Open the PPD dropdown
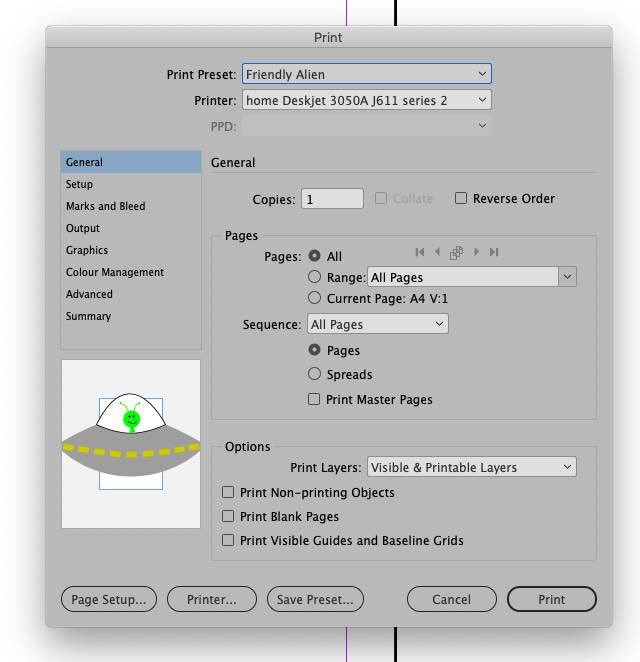Screen dimensions: 640x662 (x=366, y=126)
